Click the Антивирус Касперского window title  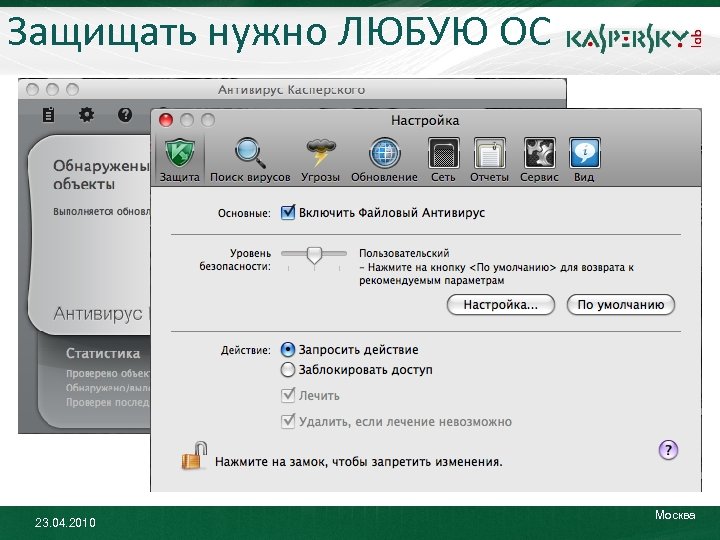coord(292,90)
